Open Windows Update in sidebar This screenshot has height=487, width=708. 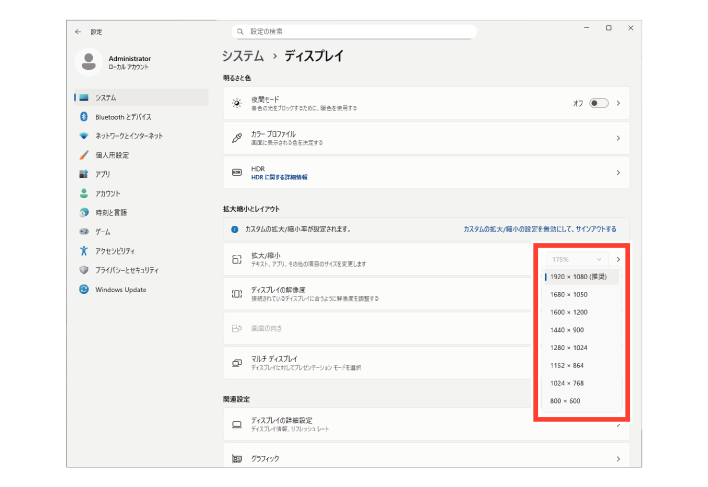click(x=120, y=289)
